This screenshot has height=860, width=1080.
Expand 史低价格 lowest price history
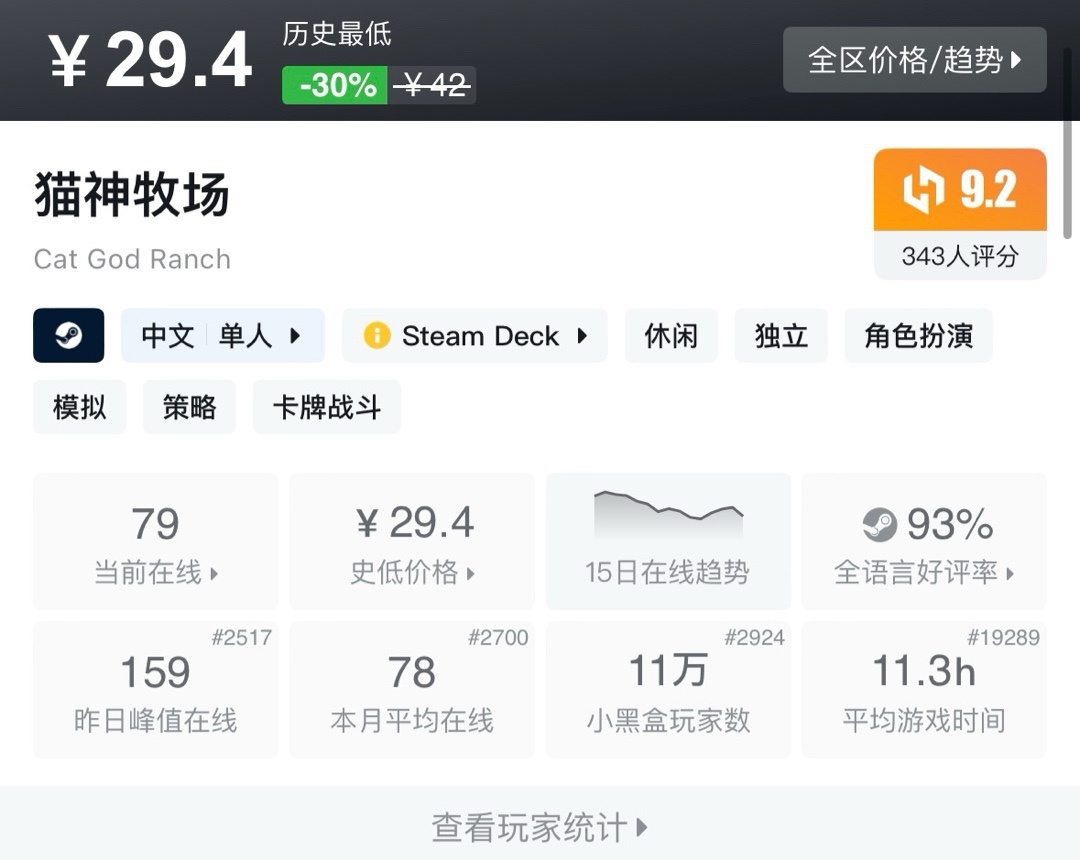(412, 572)
